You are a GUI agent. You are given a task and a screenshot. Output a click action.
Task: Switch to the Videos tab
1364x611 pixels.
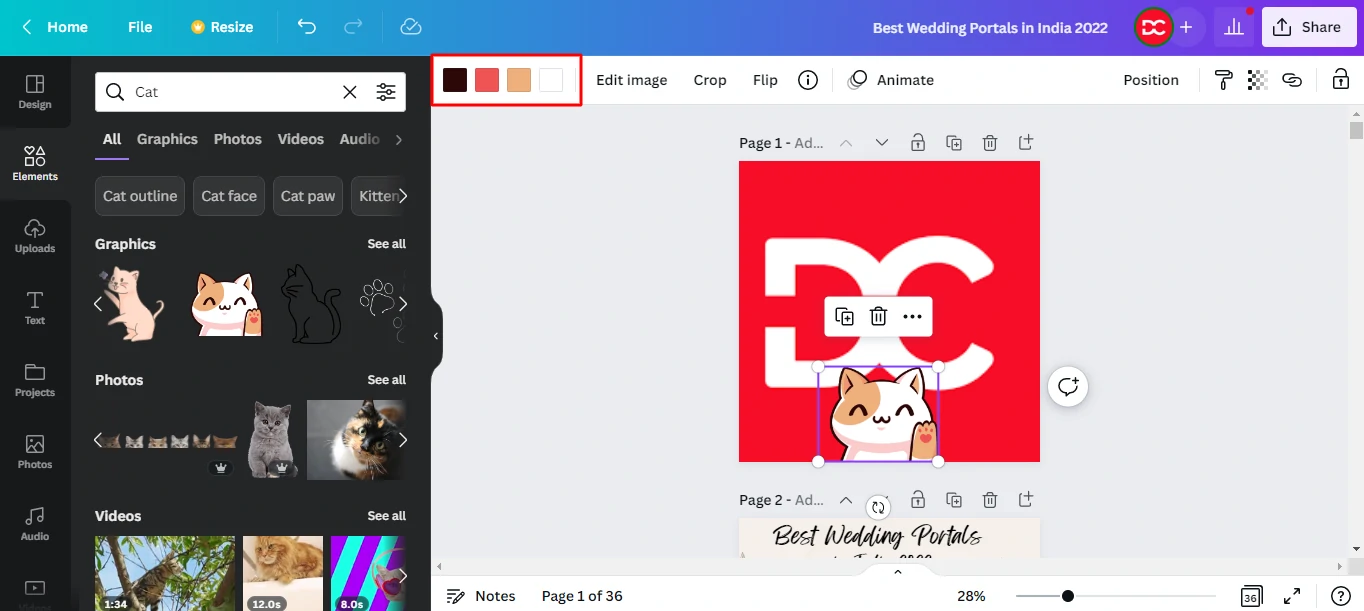tap(301, 139)
